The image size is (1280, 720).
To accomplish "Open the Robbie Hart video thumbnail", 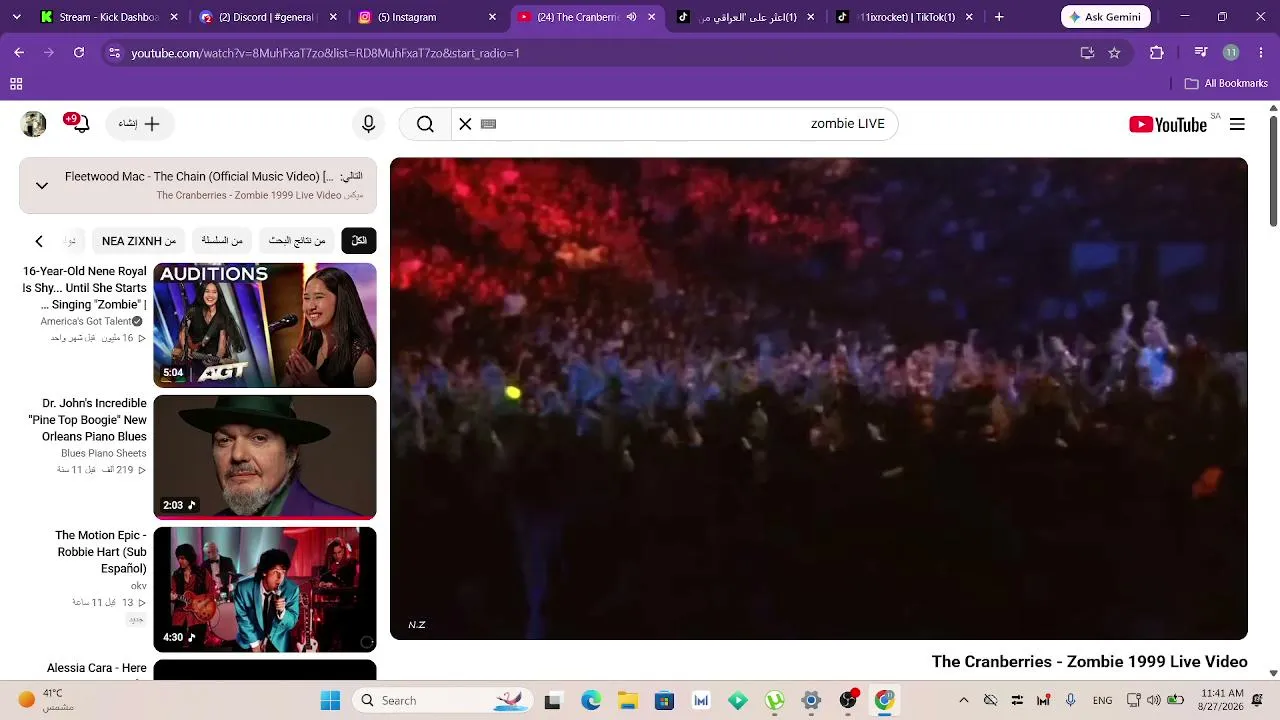I will [x=265, y=589].
